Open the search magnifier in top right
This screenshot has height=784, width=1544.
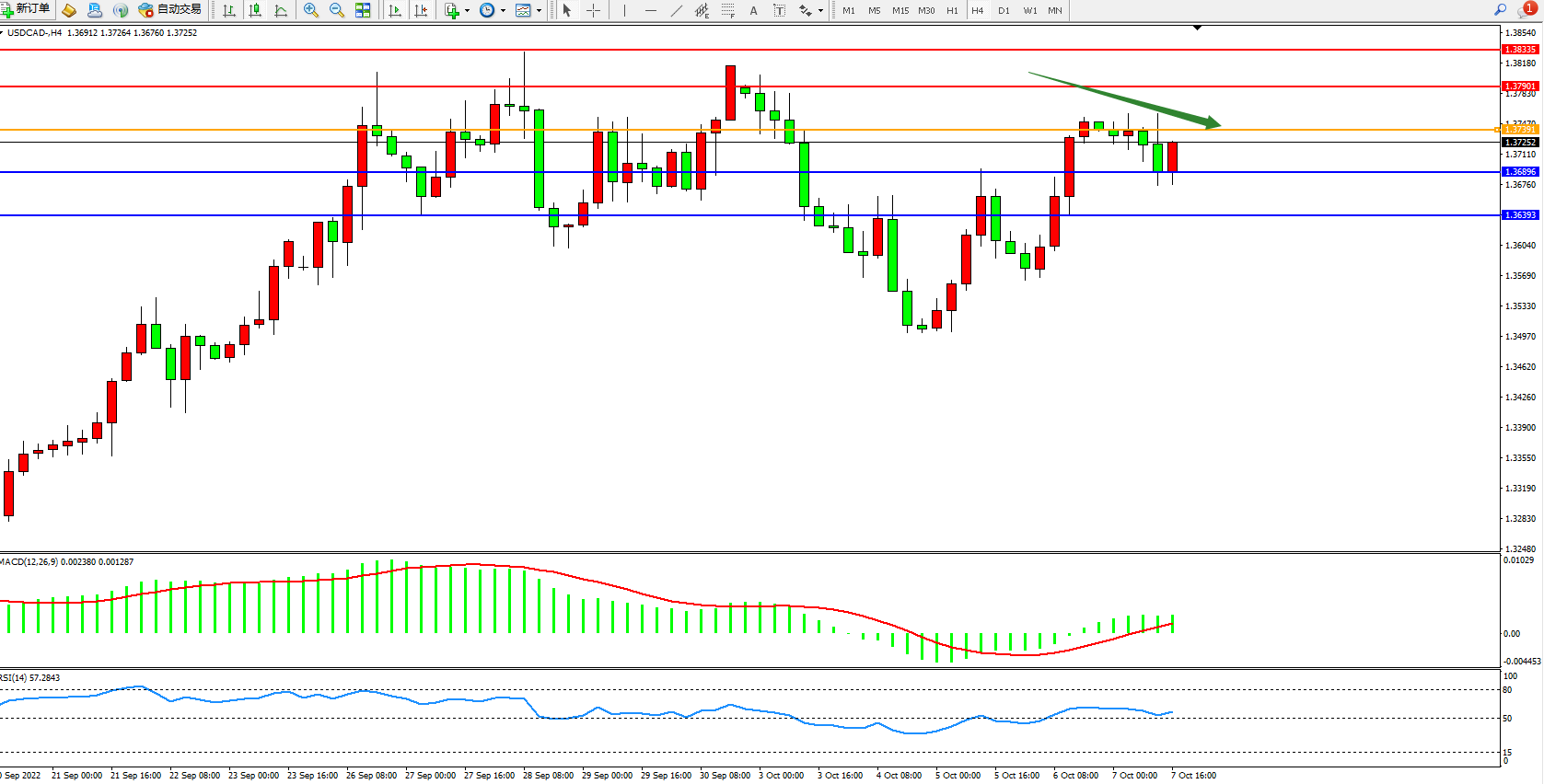[1500, 10]
